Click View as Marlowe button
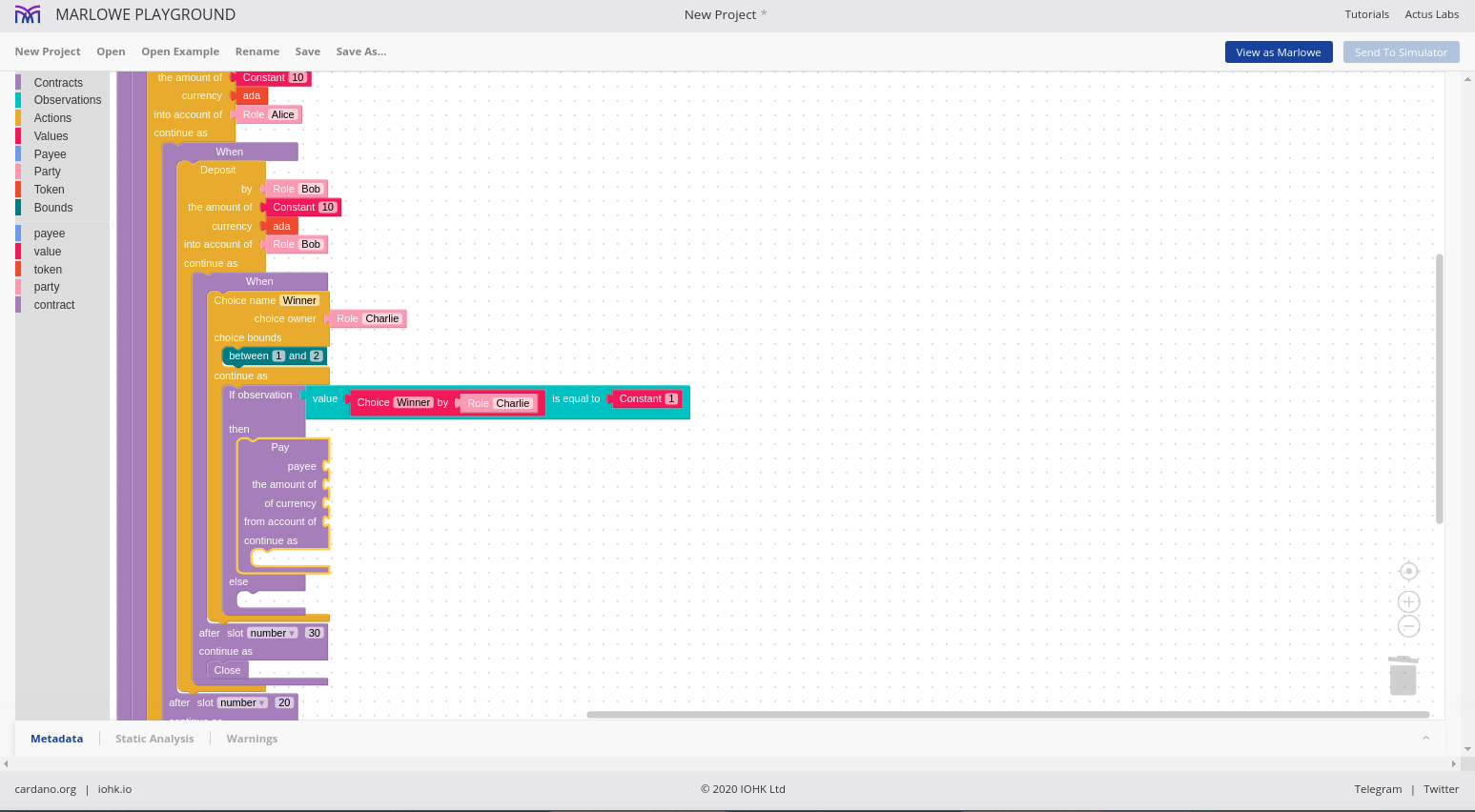Viewport: 1475px width, 812px height. point(1278,52)
